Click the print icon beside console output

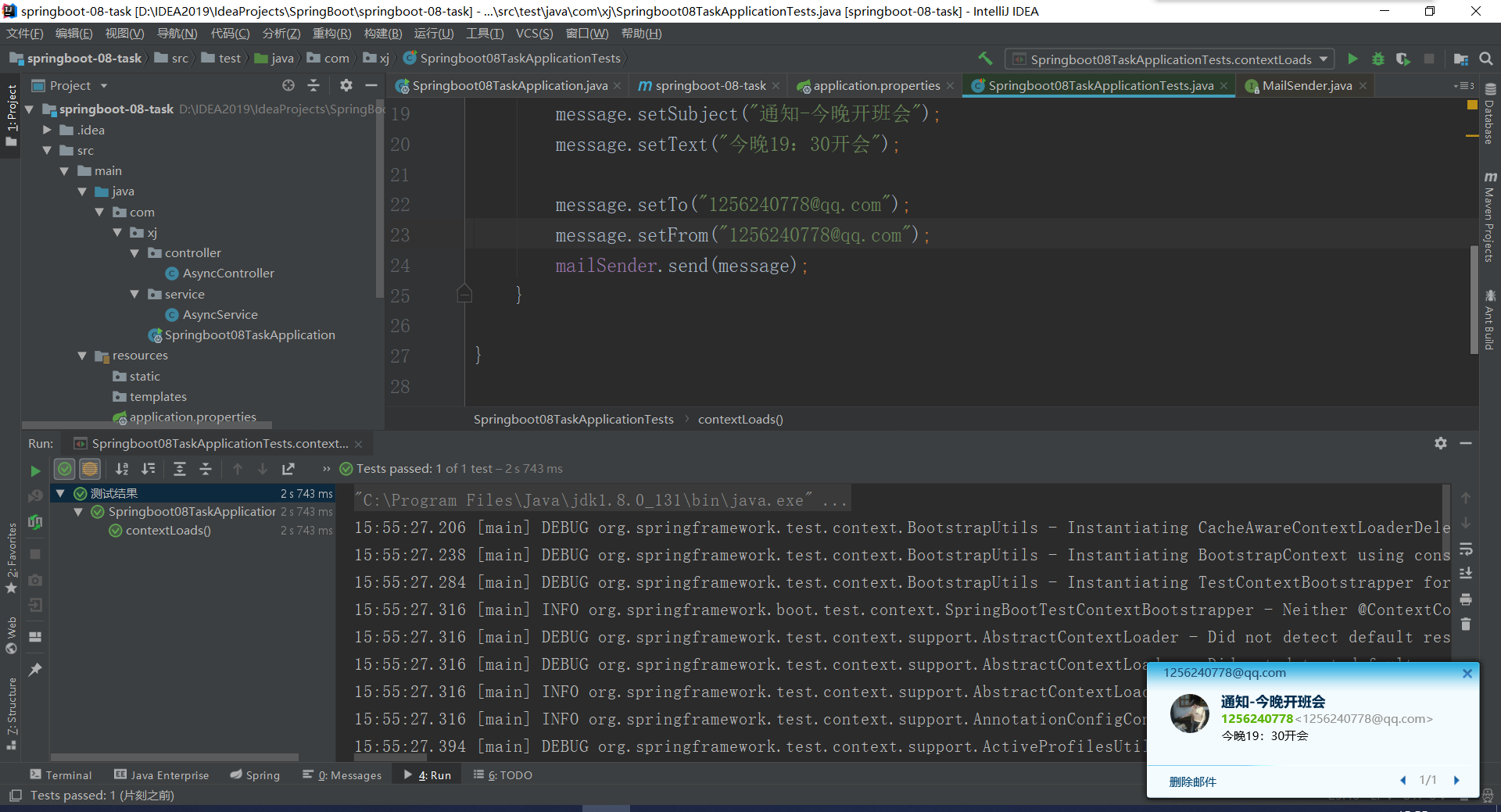pos(1466,599)
